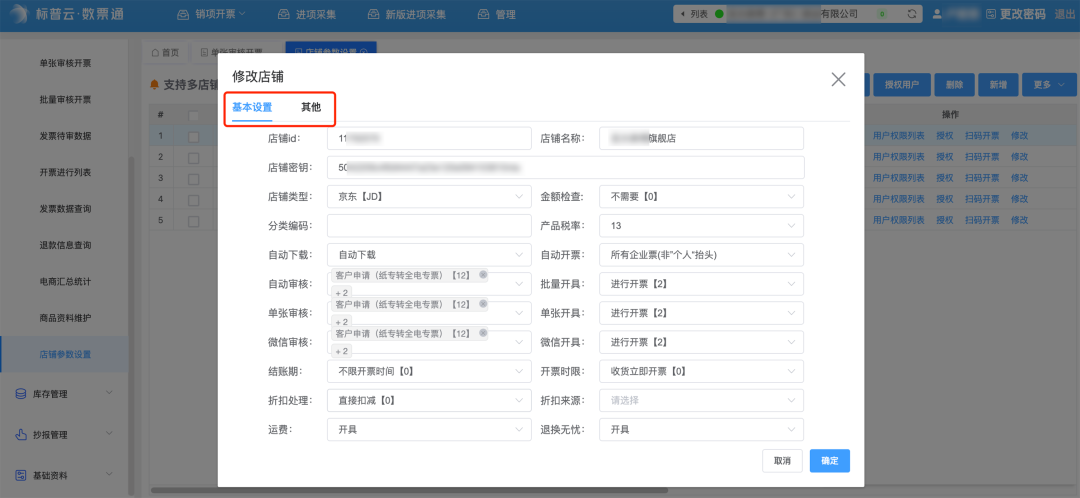Click the 抄报管理 sidebar icon
This screenshot has width=1080, height=498.
point(21,435)
